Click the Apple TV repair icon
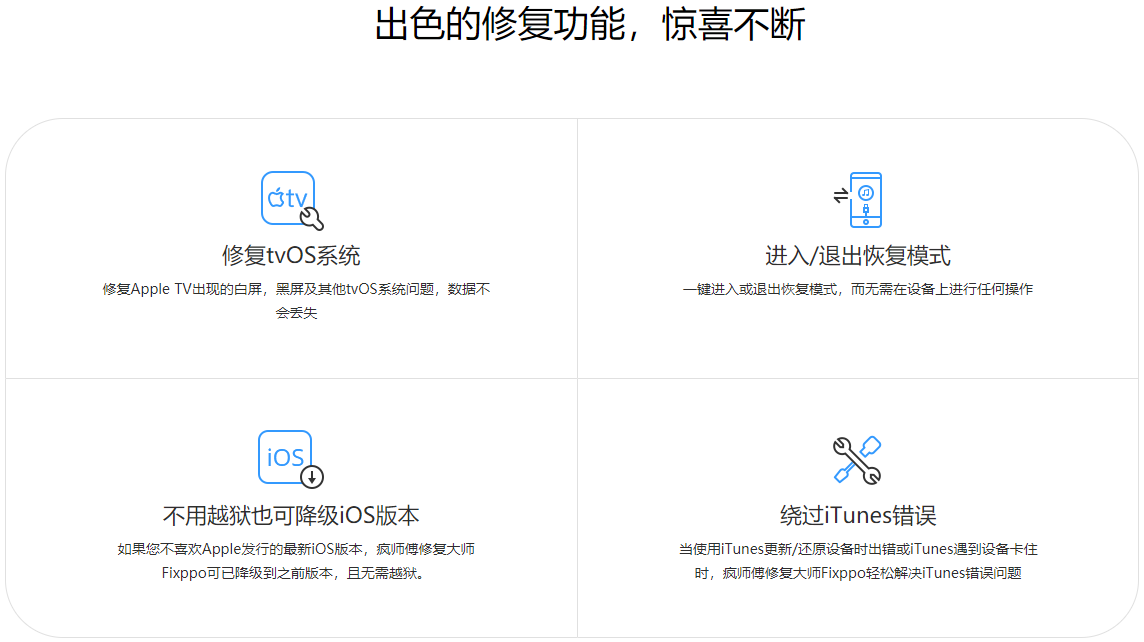 point(287,200)
